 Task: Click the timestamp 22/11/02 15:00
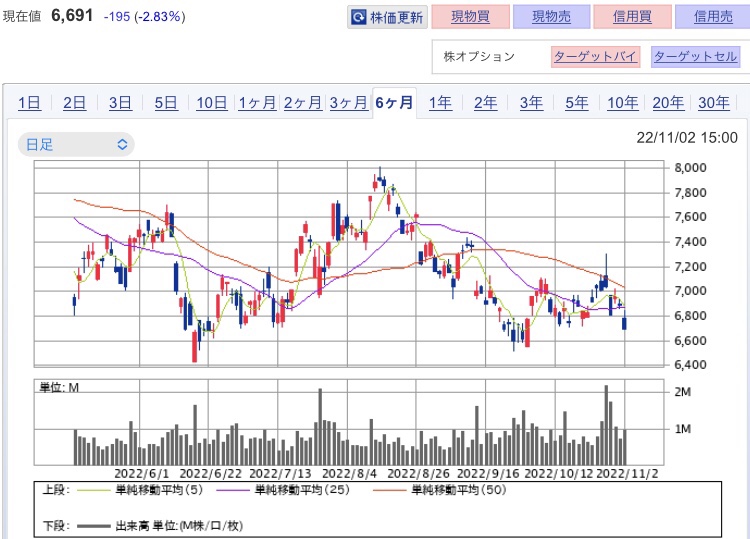click(687, 138)
